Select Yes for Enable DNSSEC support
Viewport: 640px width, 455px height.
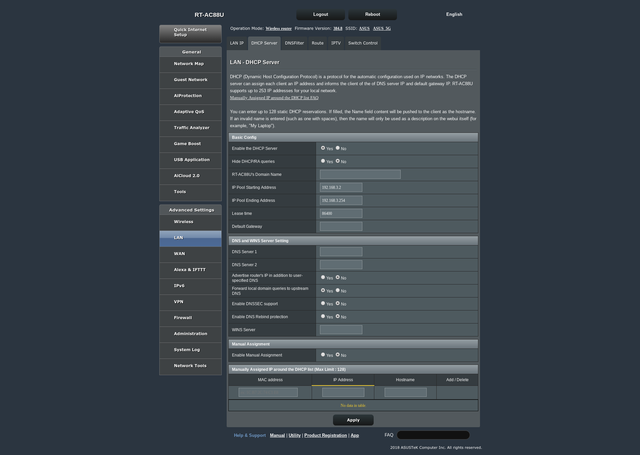point(323,303)
